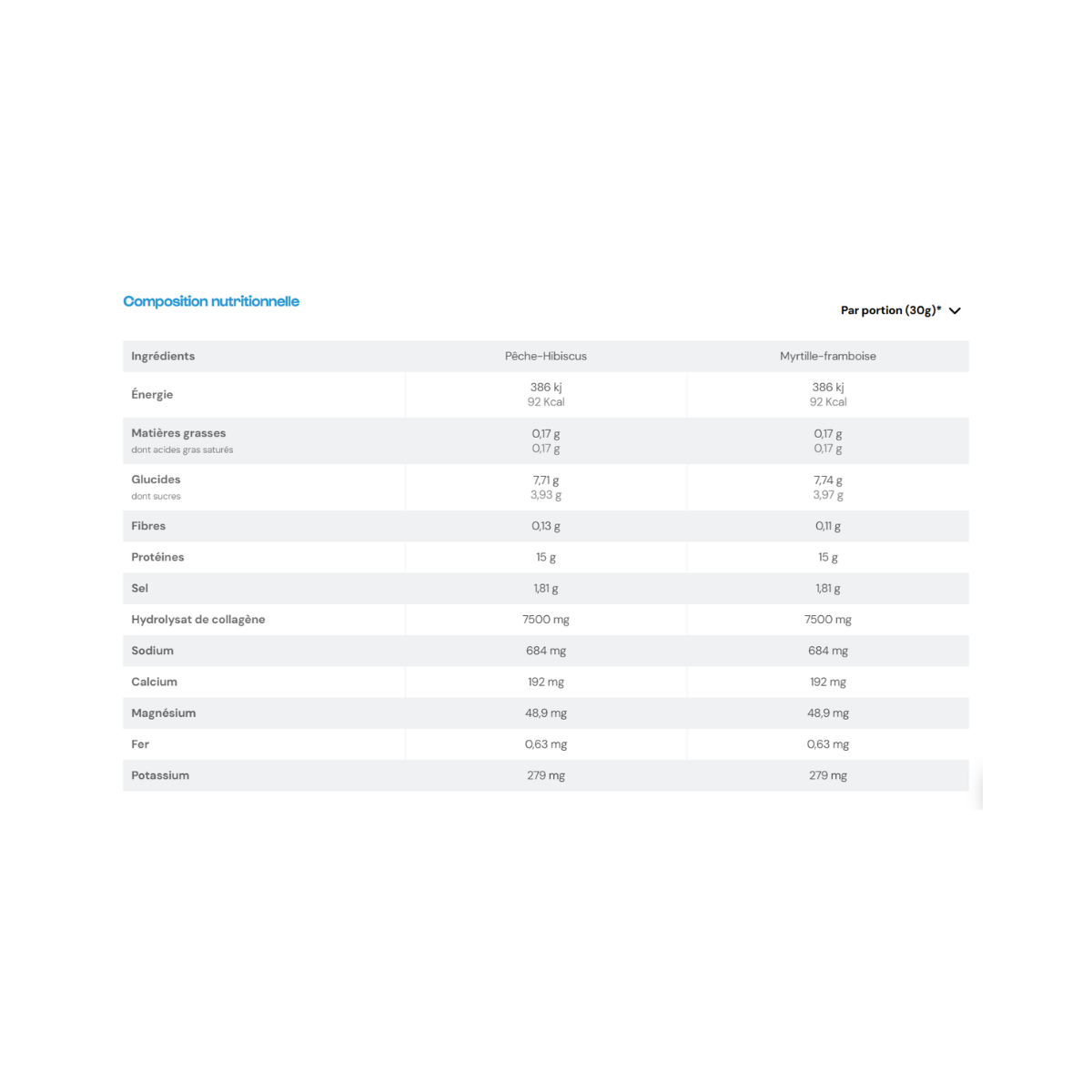Click the Énergie row label

152,394
